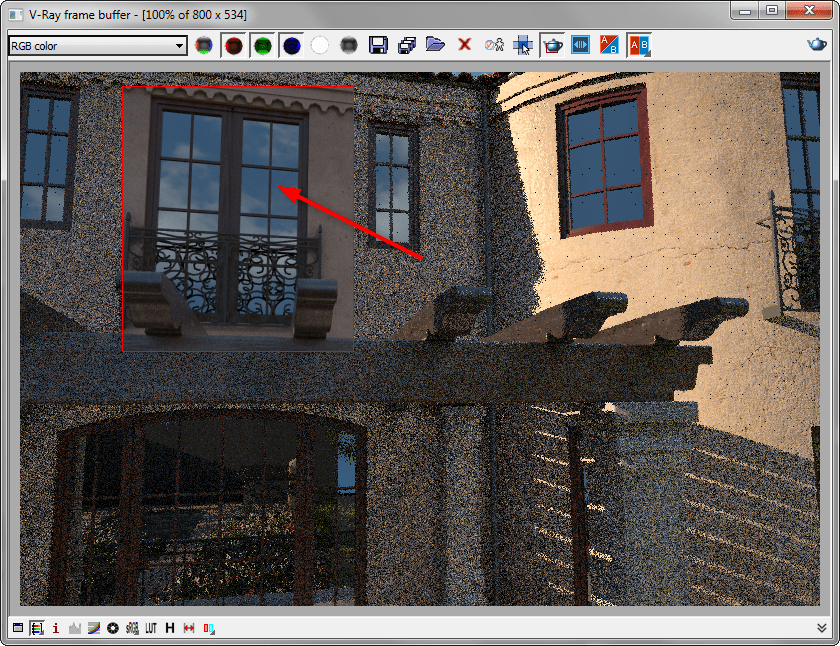Load image with folder icon

click(x=435, y=45)
